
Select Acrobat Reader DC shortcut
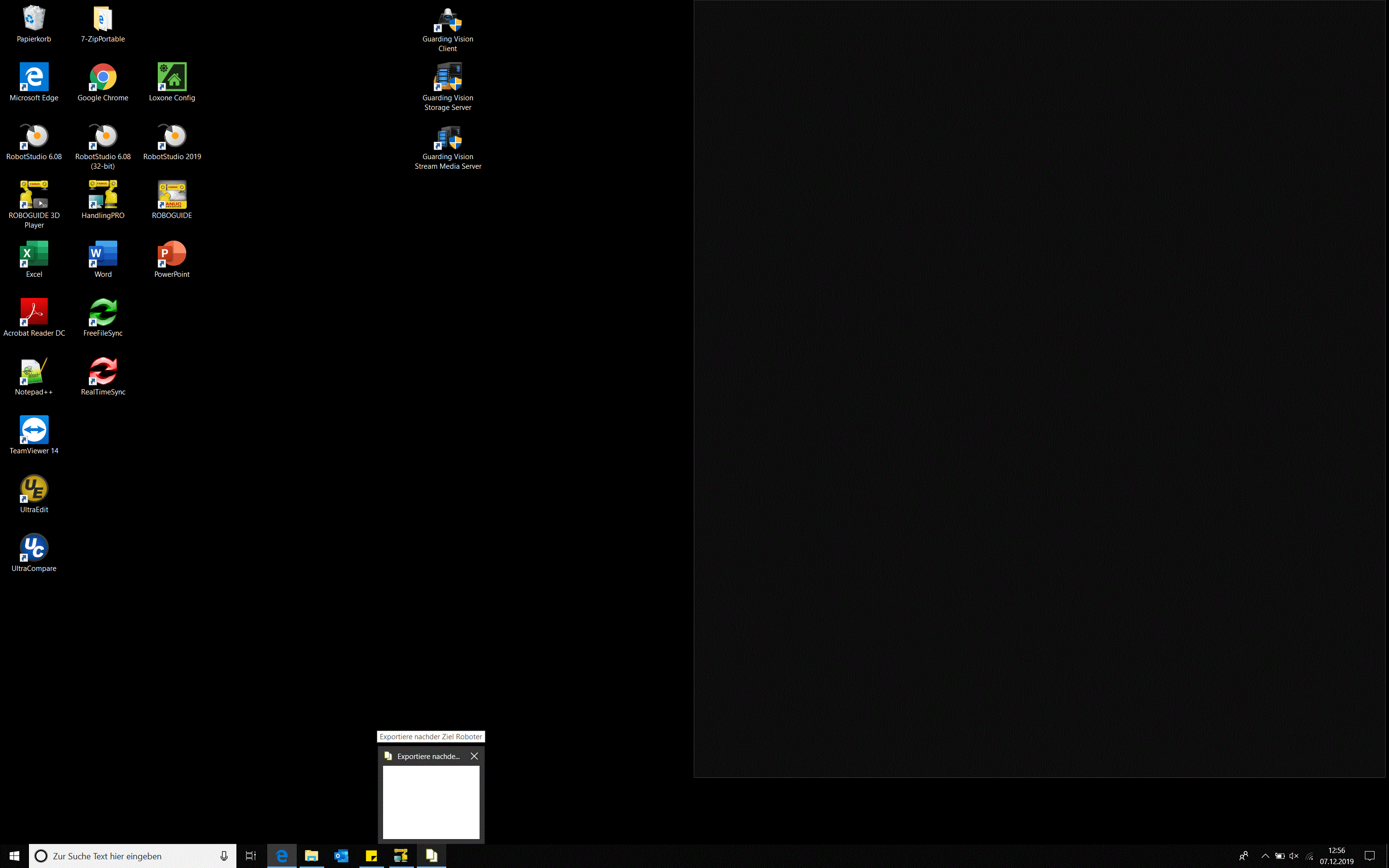tap(34, 318)
